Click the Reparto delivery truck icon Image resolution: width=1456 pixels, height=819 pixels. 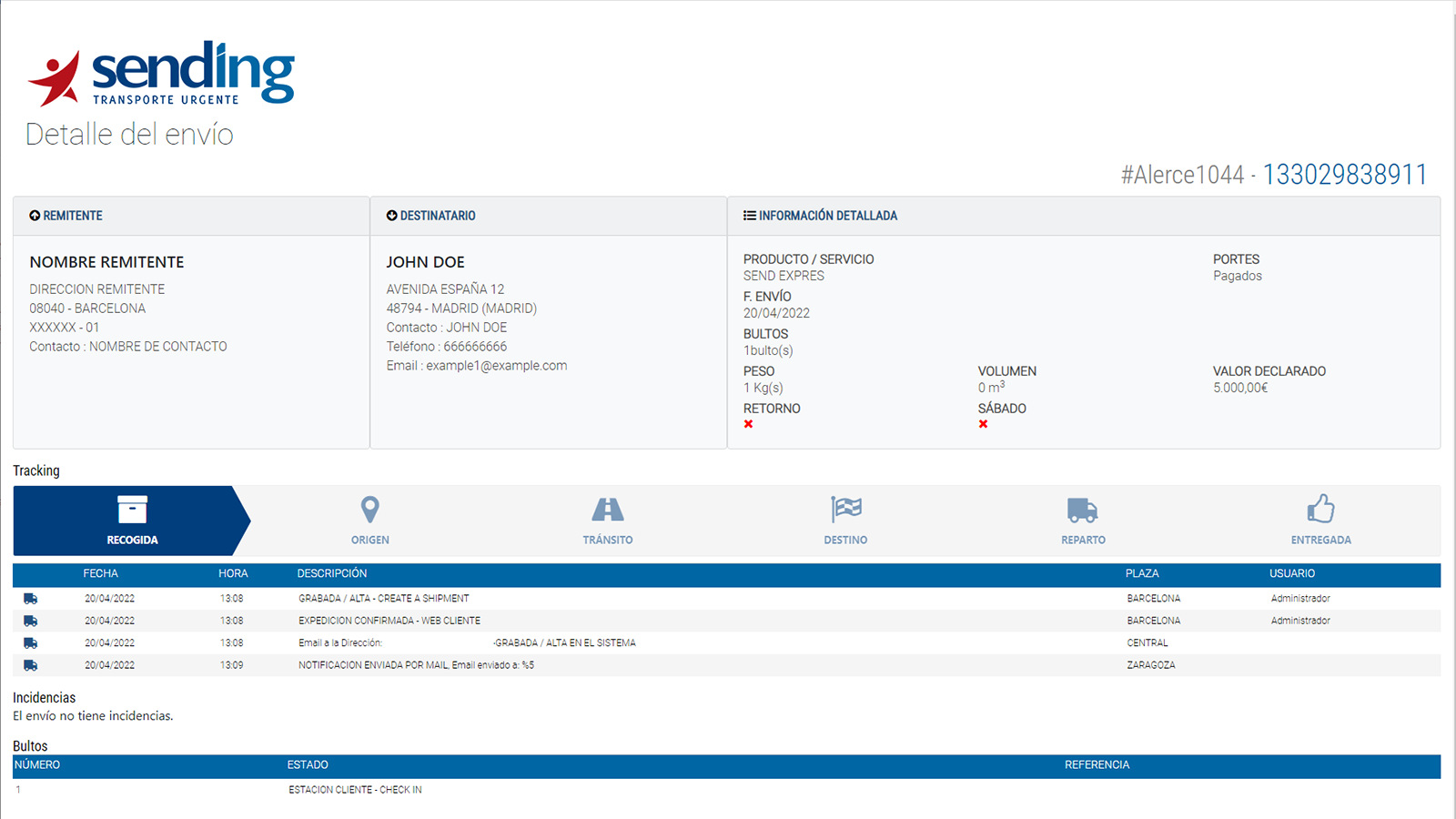click(1083, 511)
